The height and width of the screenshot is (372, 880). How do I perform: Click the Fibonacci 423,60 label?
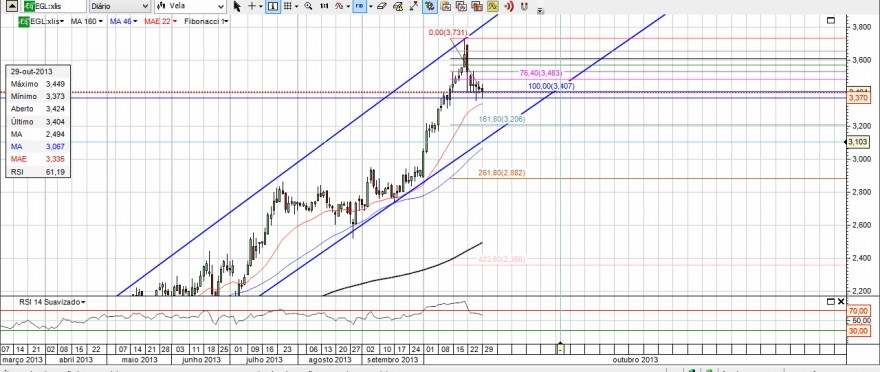pos(502,259)
